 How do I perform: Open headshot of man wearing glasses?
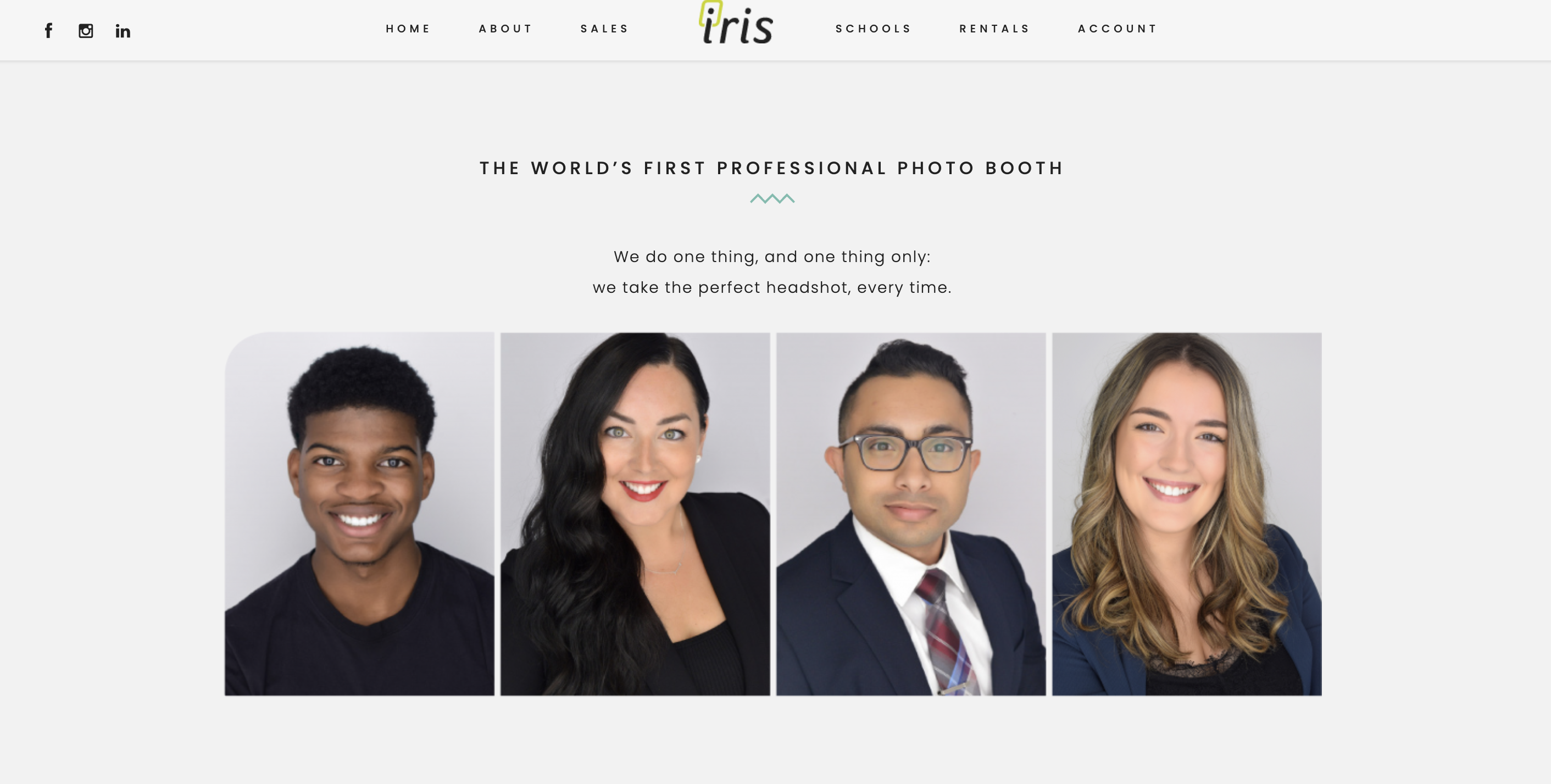tap(911, 514)
